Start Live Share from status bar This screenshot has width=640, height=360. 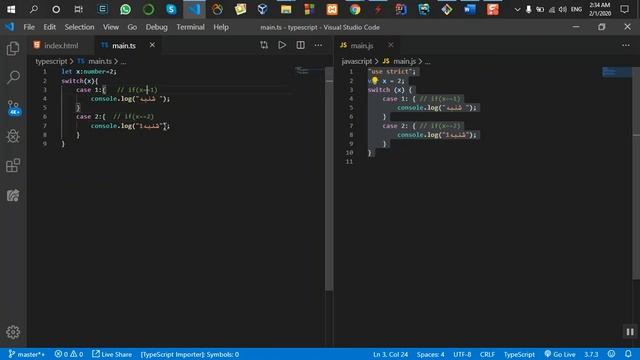[112, 354]
